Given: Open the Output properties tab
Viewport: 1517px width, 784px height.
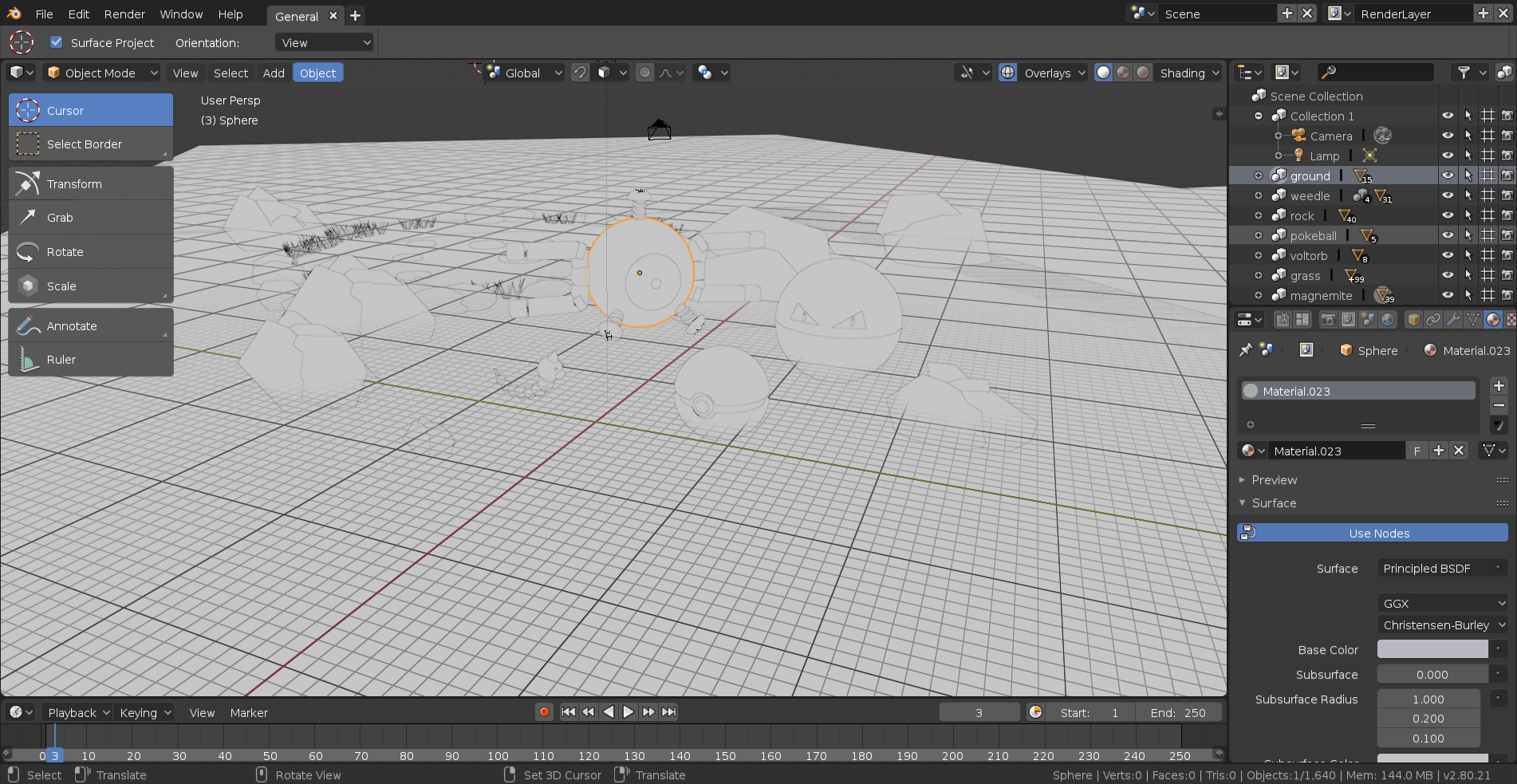Looking at the screenshot, I should [1348, 320].
